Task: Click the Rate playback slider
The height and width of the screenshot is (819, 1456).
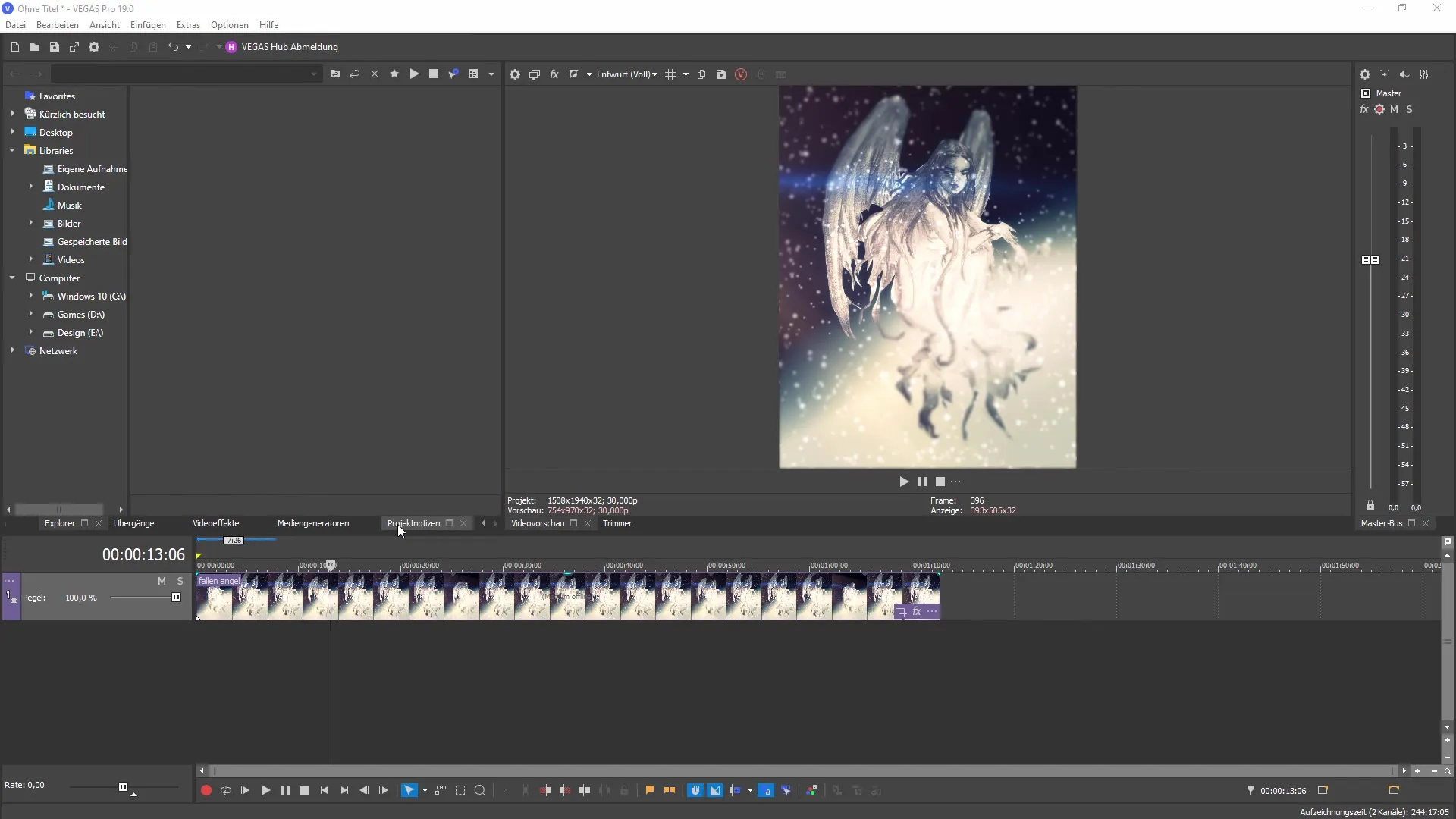Action: coord(123,787)
